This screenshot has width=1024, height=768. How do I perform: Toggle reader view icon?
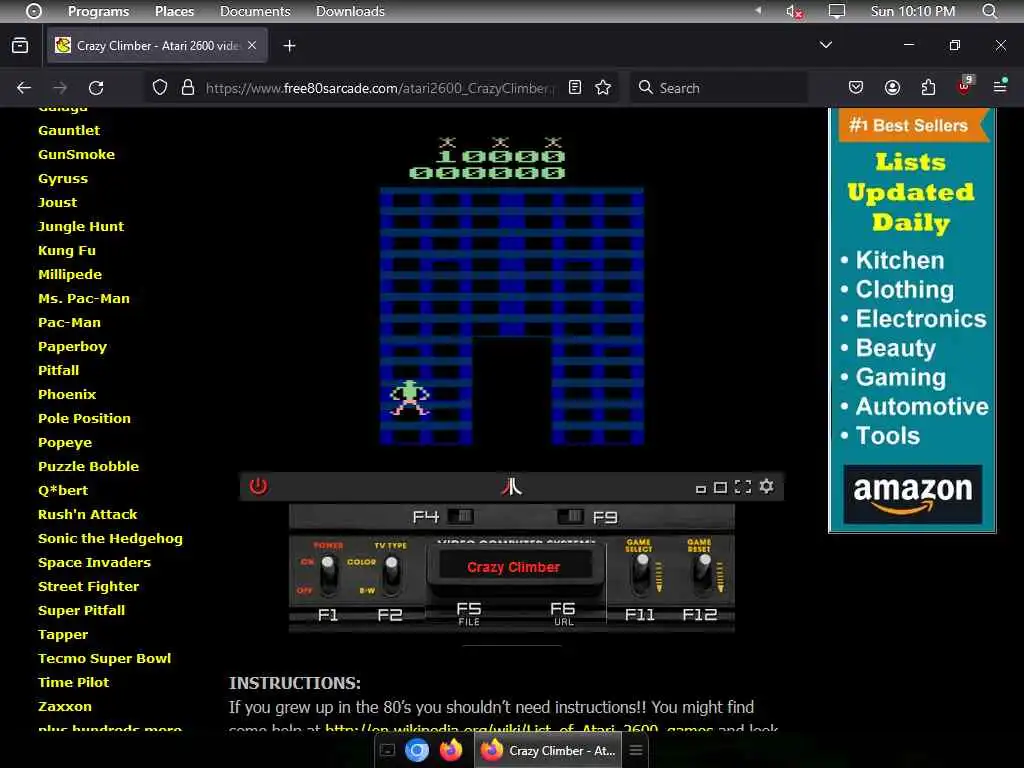[575, 88]
